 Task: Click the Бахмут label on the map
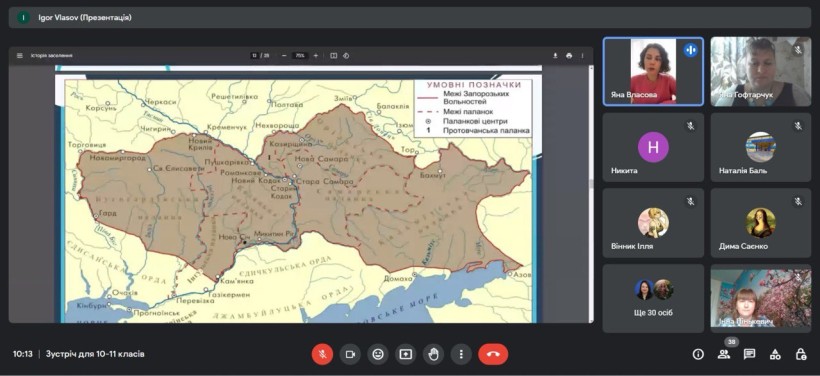[x=434, y=177]
